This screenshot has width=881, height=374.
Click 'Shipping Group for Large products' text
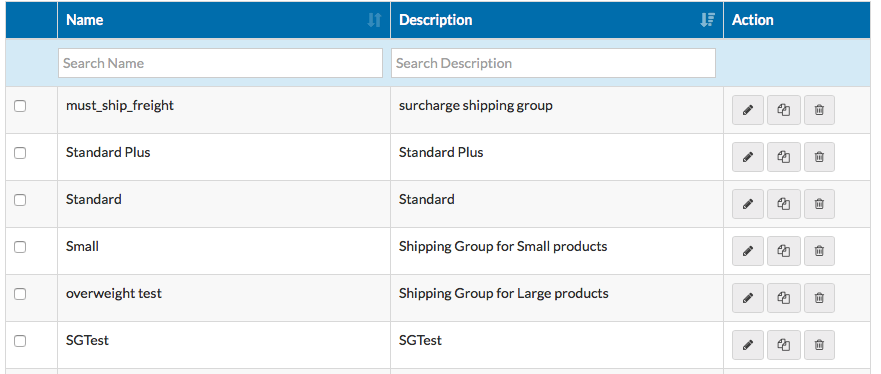503,293
